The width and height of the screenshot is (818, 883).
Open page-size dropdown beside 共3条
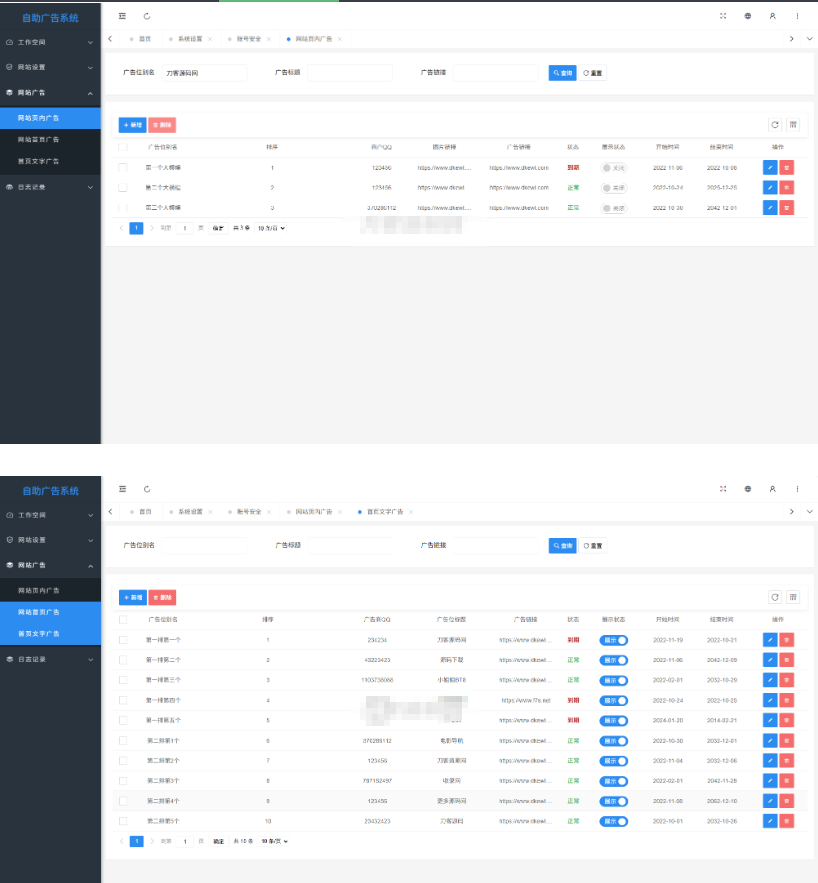click(271, 228)
